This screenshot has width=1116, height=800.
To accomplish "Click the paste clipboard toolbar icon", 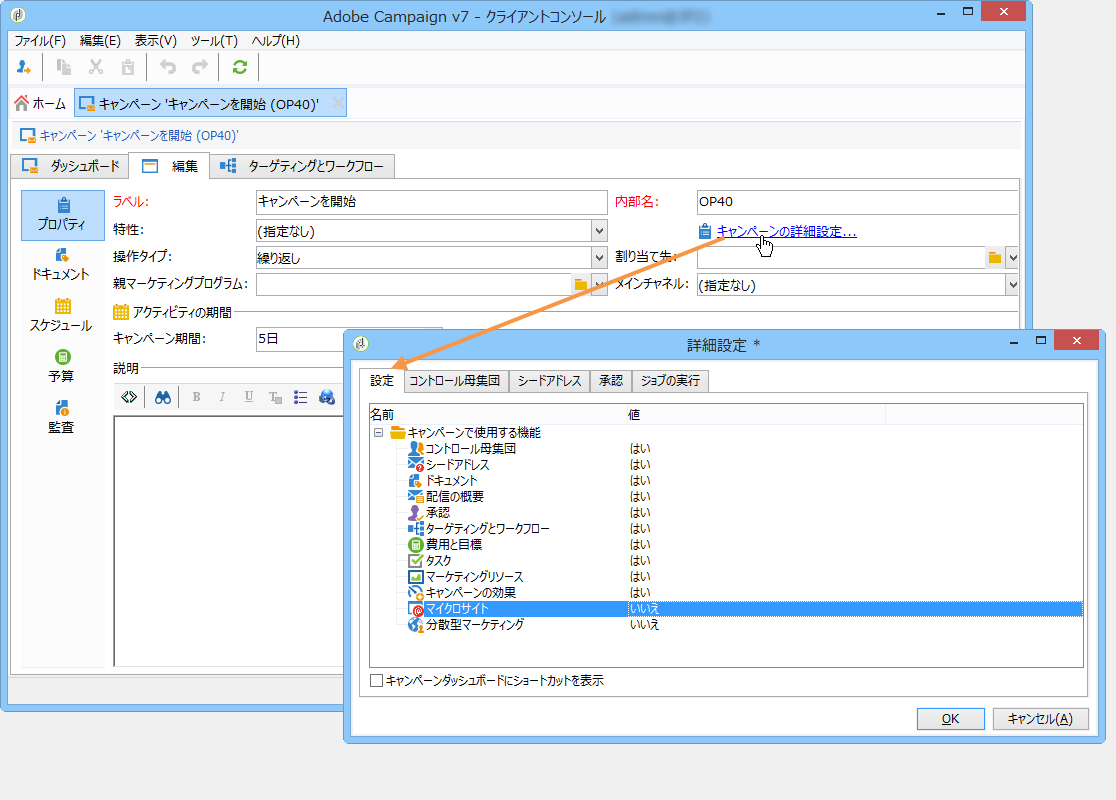I will click(128, 67).
